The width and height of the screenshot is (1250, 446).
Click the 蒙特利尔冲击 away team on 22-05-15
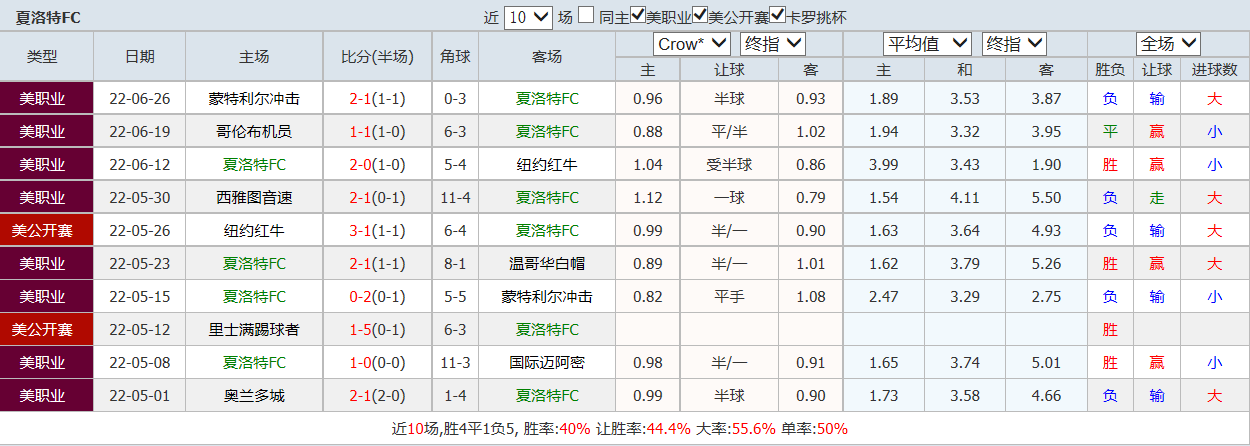pos(547,297)
